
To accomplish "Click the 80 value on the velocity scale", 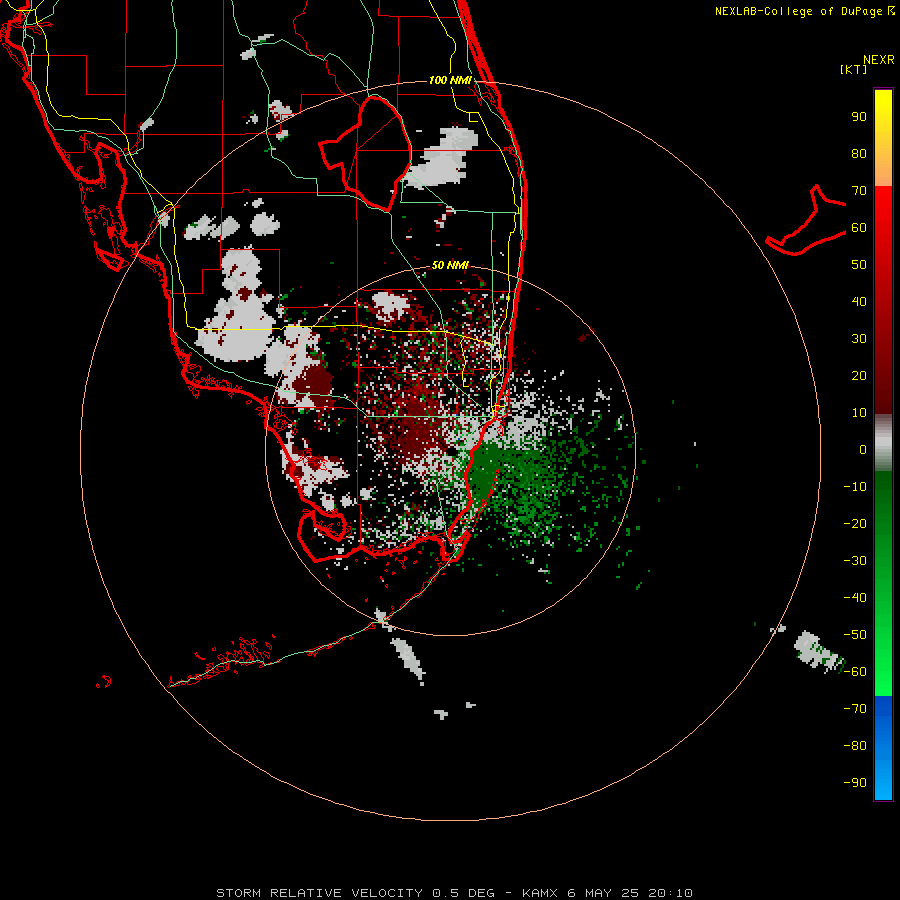I will pyautogui.click(x=859, y=154).
